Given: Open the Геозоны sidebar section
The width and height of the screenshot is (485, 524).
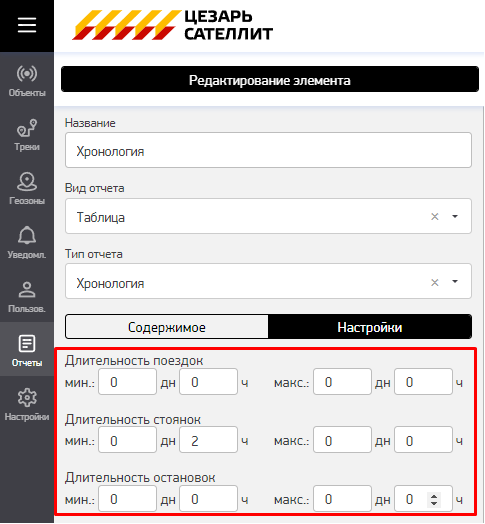Looking at the screenshot, I should coord(27,189).
